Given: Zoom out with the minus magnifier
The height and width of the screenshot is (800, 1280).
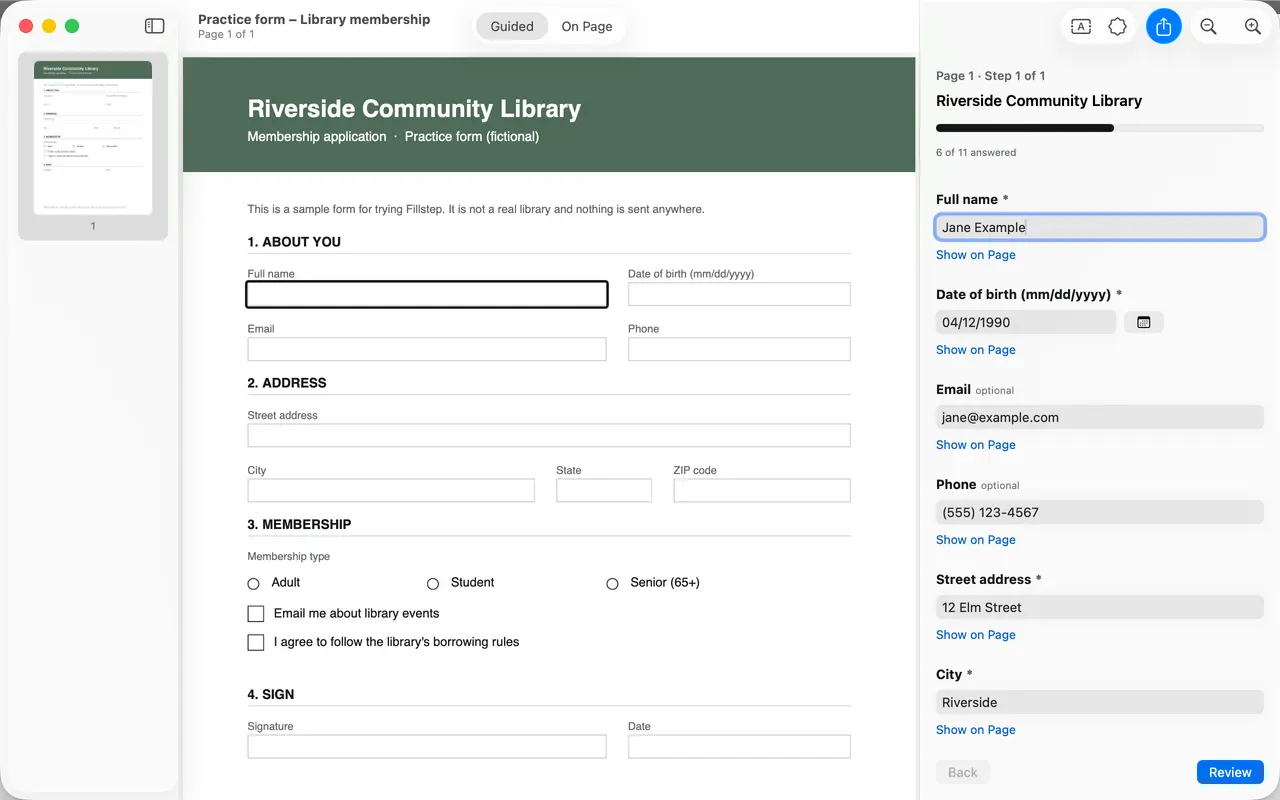Looking at the screenshot, I should coord(1208,27).
